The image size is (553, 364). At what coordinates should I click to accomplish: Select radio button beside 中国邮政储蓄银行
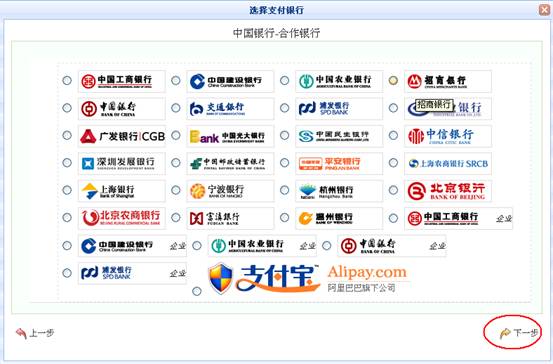click(176, 163)
